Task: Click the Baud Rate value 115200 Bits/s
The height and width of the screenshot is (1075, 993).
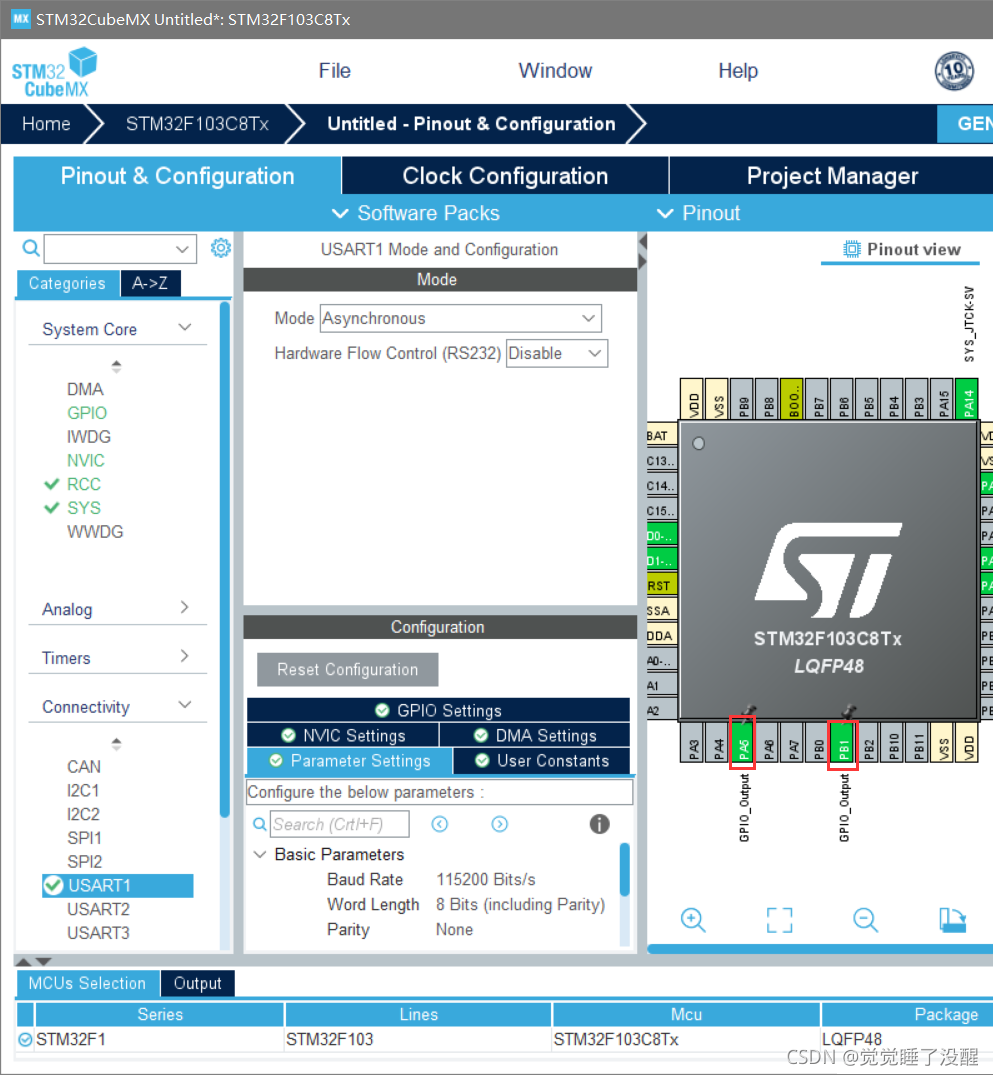Action: coord(486,879)
